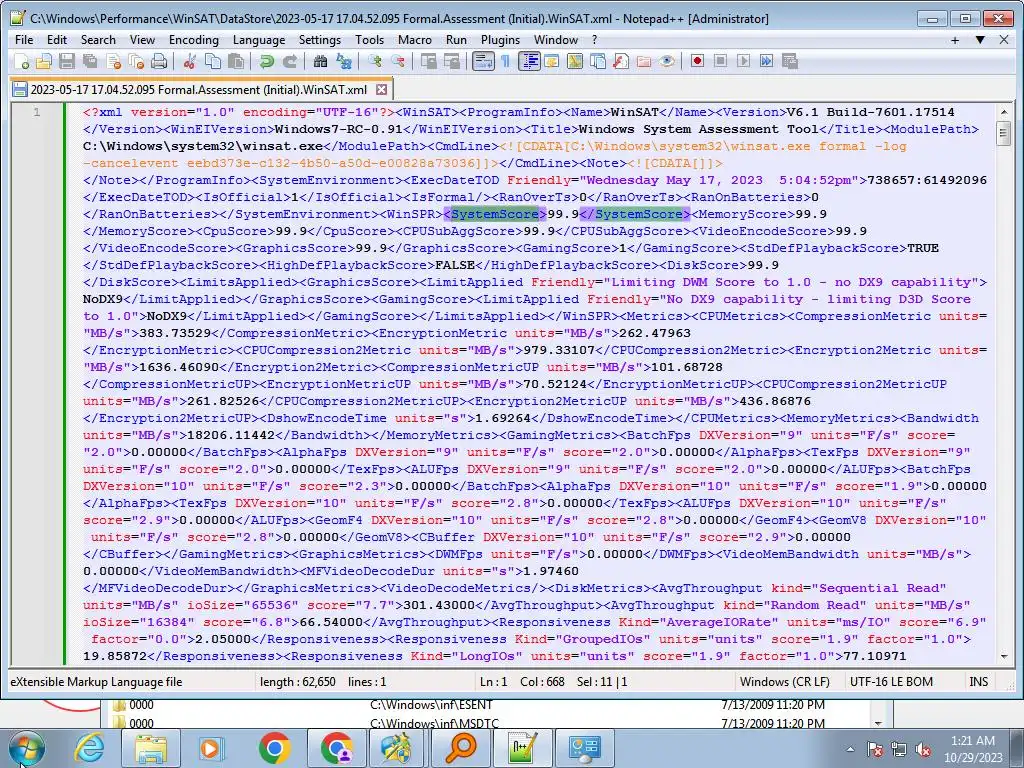Click the Print icon in toolbar
The height and width of the screenshot is (768, 1024).
[x=159, y=61]
